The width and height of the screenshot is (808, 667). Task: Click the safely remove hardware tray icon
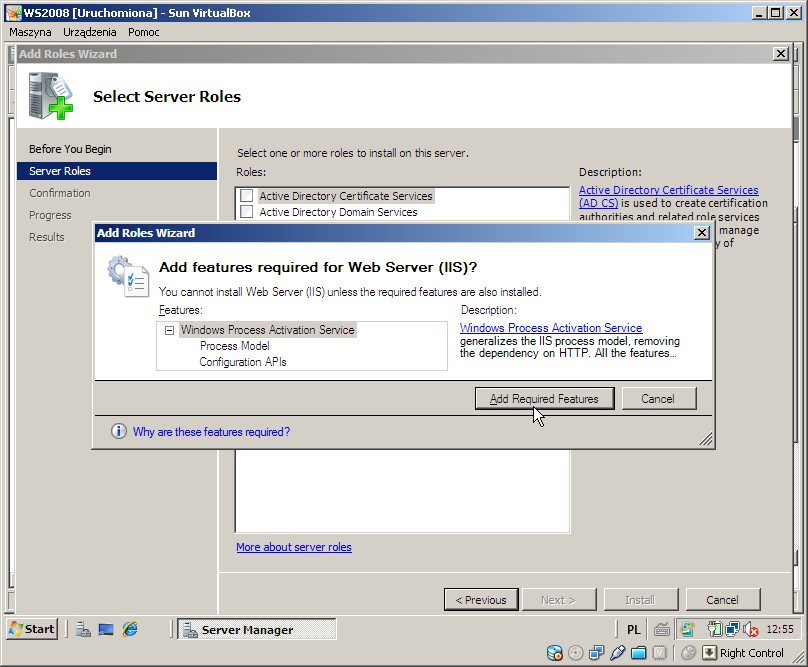pos(715,629)
